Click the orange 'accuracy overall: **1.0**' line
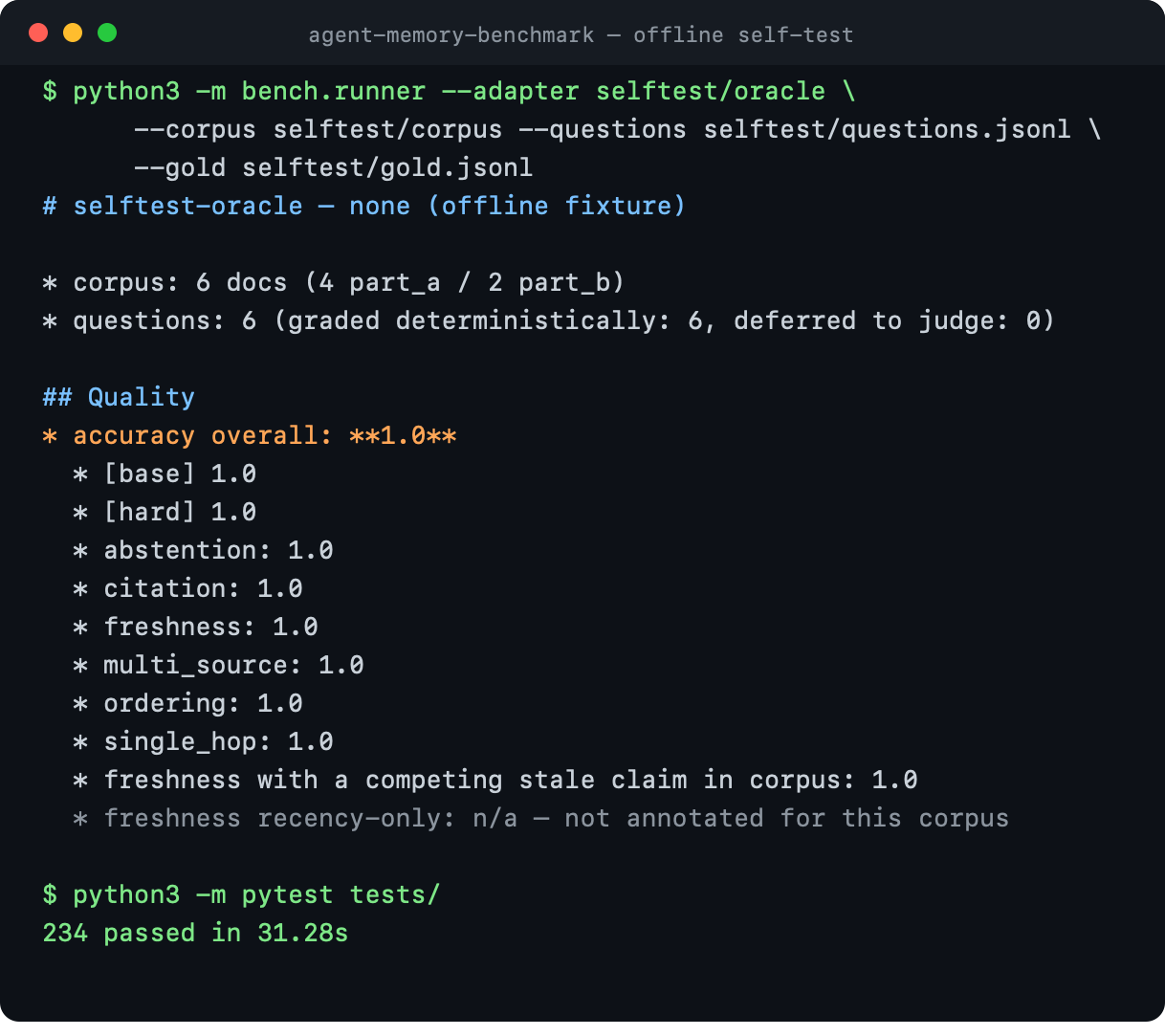This screenshot has height=1036, width=1165. tap(250, 435)
